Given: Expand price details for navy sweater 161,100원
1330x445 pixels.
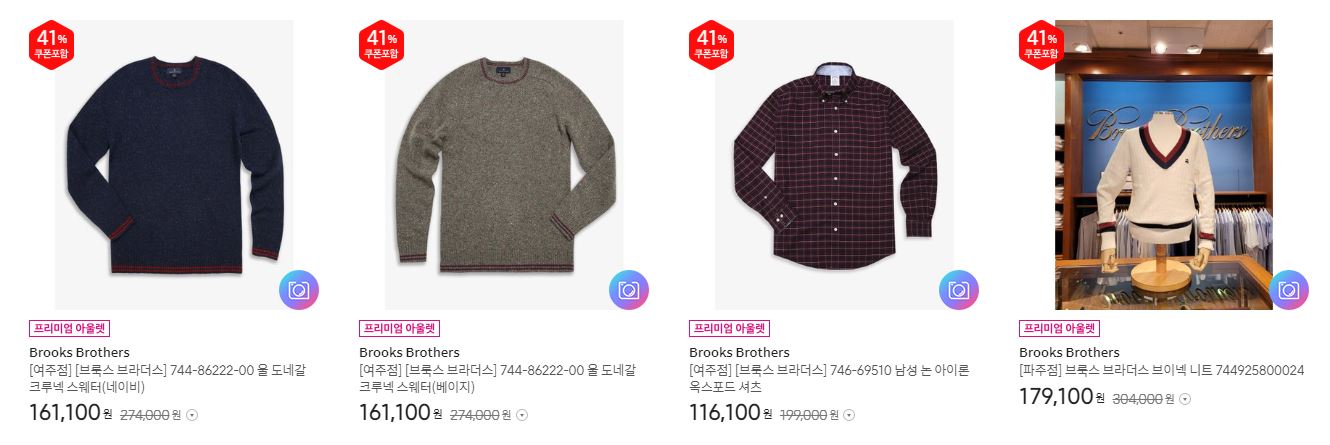Looking at the screenshot, I should (x=193, y=415).
